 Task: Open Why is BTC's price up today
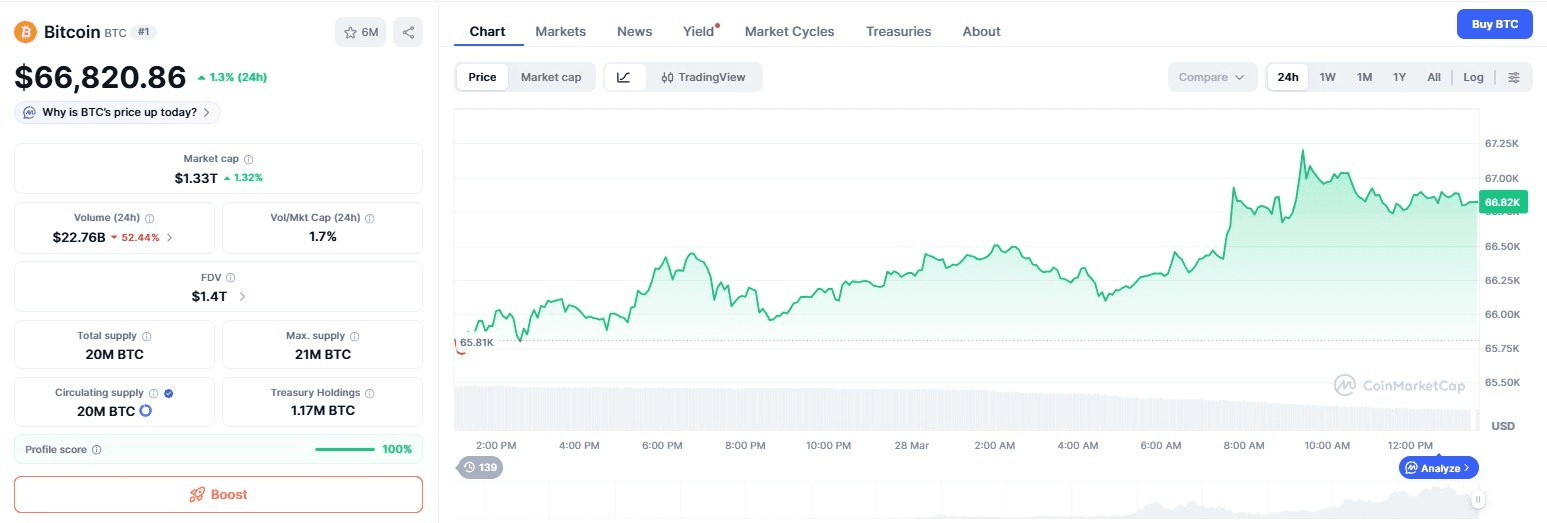coord(118,112)
